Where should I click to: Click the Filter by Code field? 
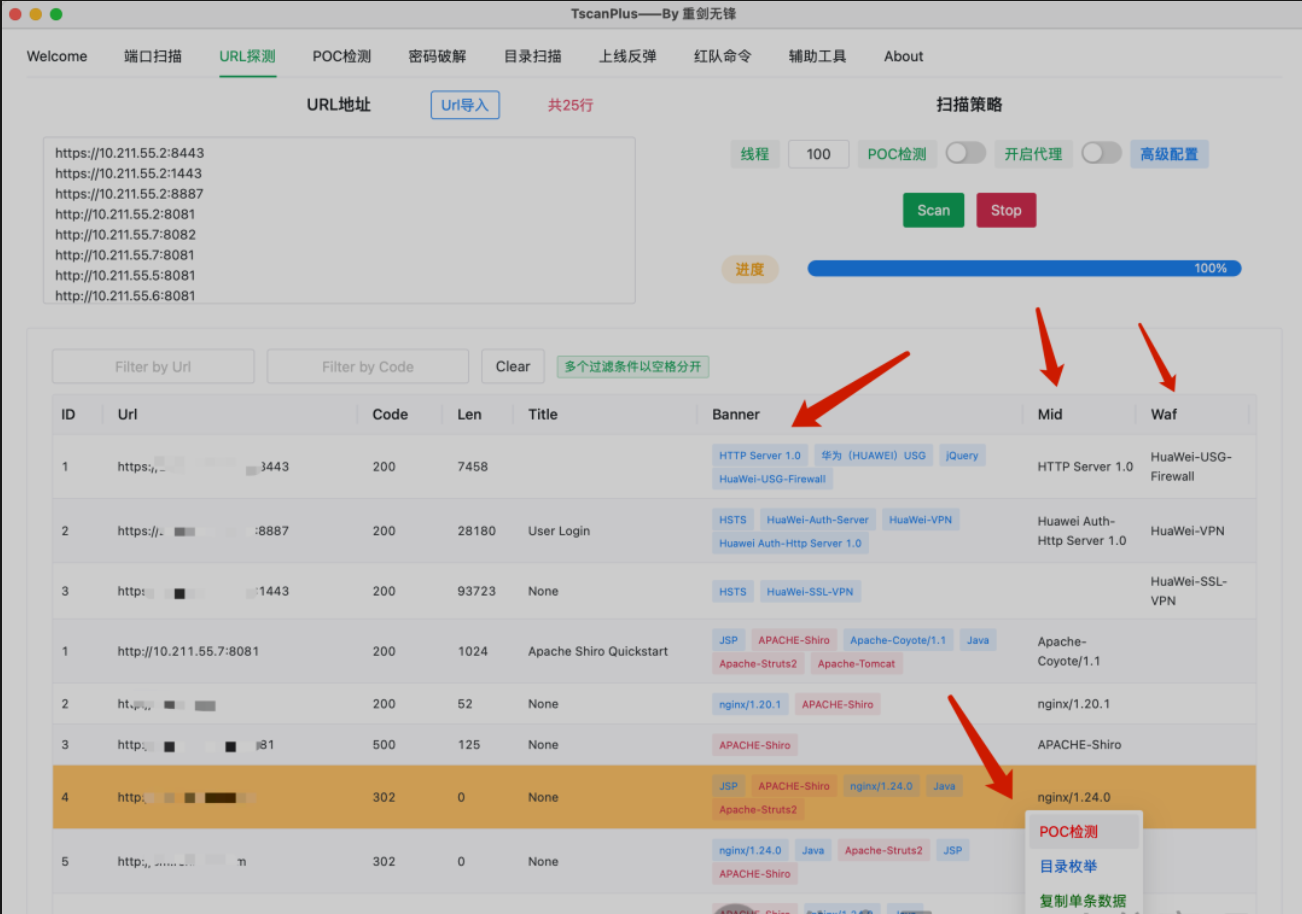368,366
